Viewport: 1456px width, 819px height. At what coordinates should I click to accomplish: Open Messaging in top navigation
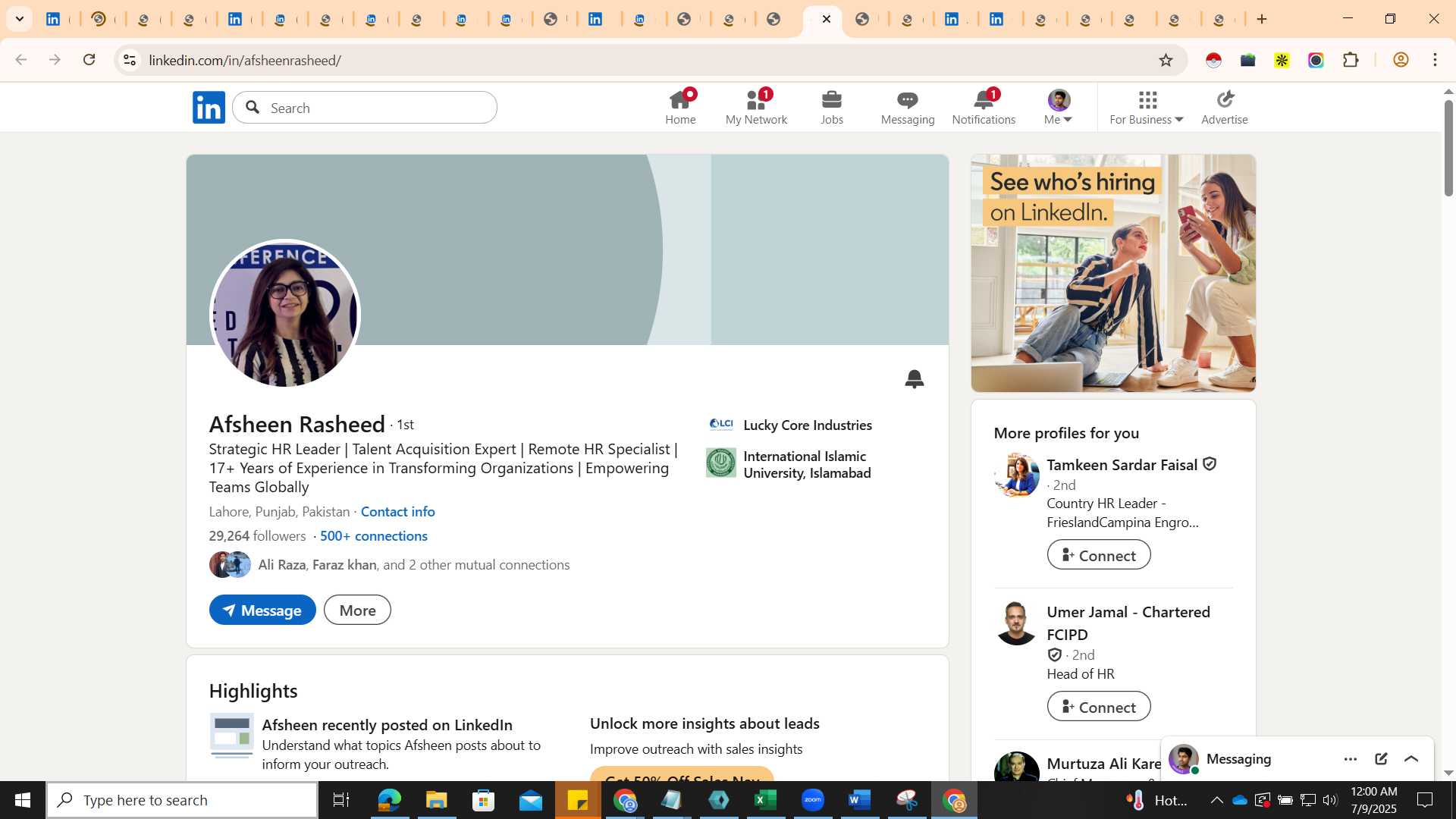point(908,107)
